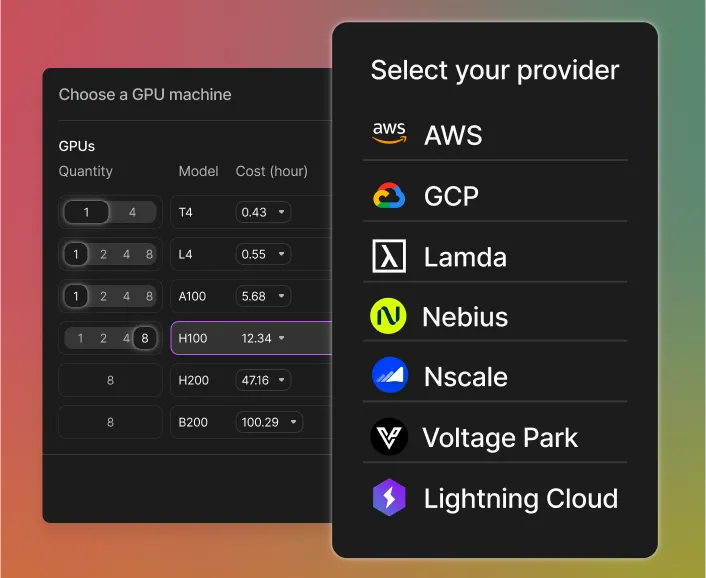Open the A100 cost dropdown 5.68

[263, 296]
